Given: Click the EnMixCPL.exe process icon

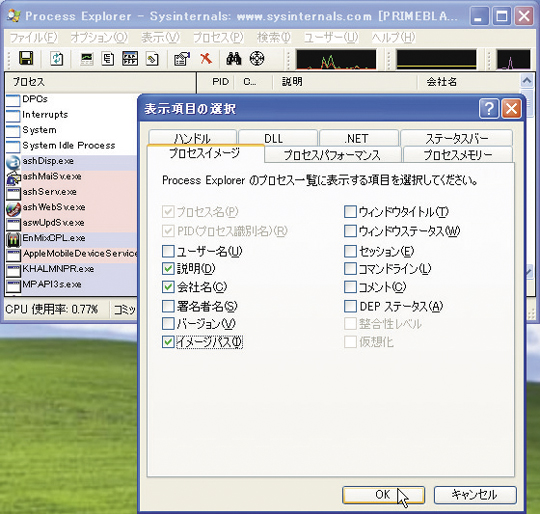Looking at the screenshot, I should click(13, 240).
